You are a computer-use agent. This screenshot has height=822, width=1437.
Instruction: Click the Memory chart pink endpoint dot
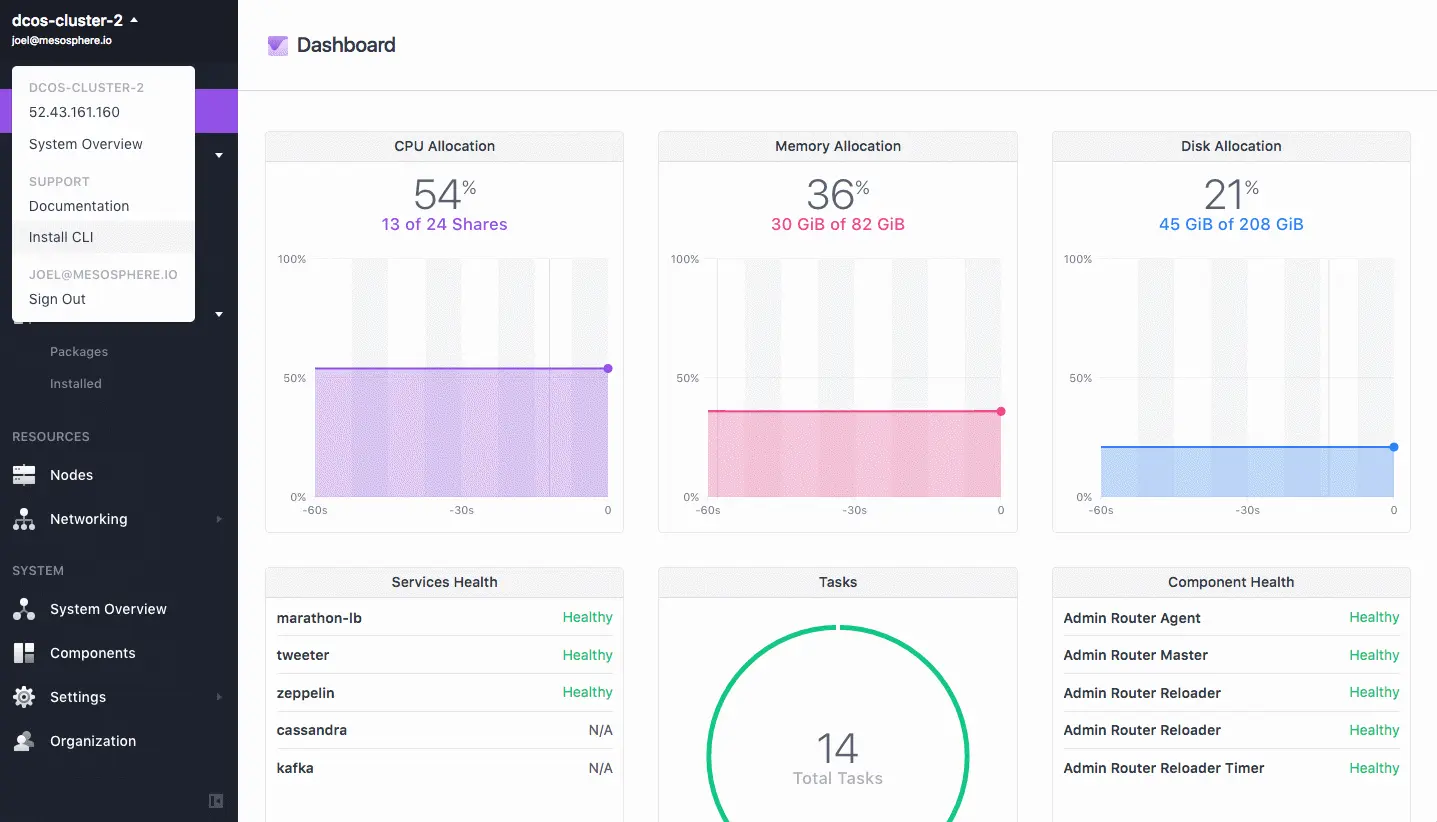point(1001,411)
